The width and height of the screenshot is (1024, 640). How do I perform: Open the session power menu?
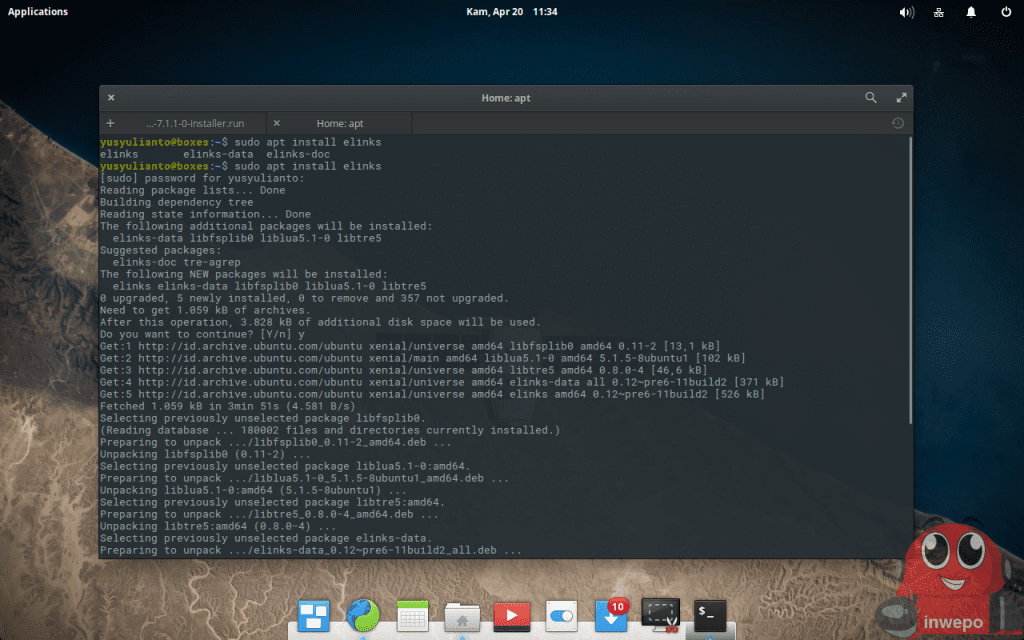[x=1005, y=12]
